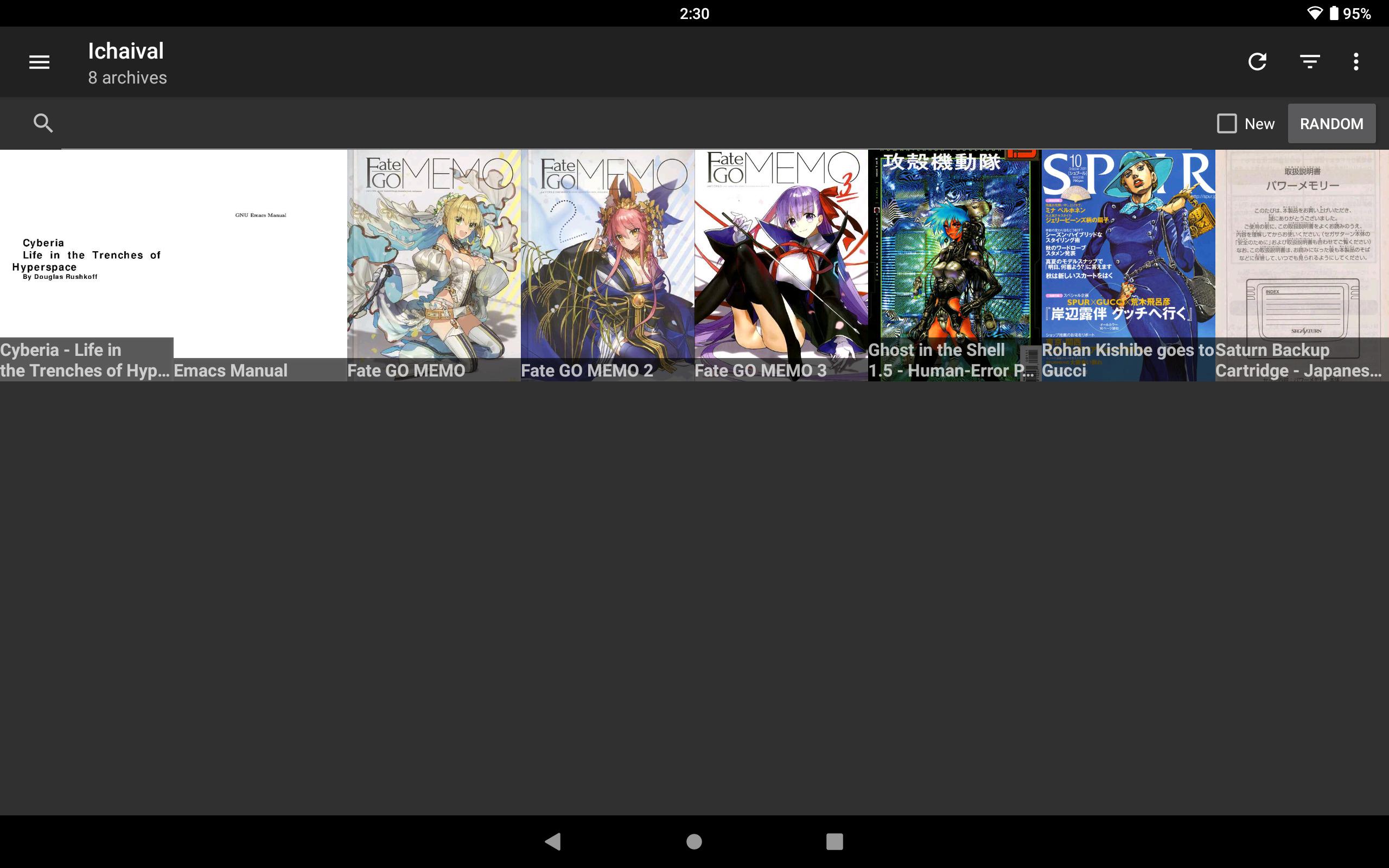Enable the New checkbox
This screenshot has width=1389, height=868.
[1227, 124]
